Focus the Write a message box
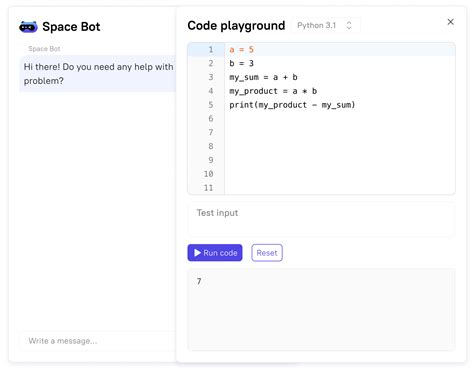This screenshot has width=474, height=372. (98, 341)
